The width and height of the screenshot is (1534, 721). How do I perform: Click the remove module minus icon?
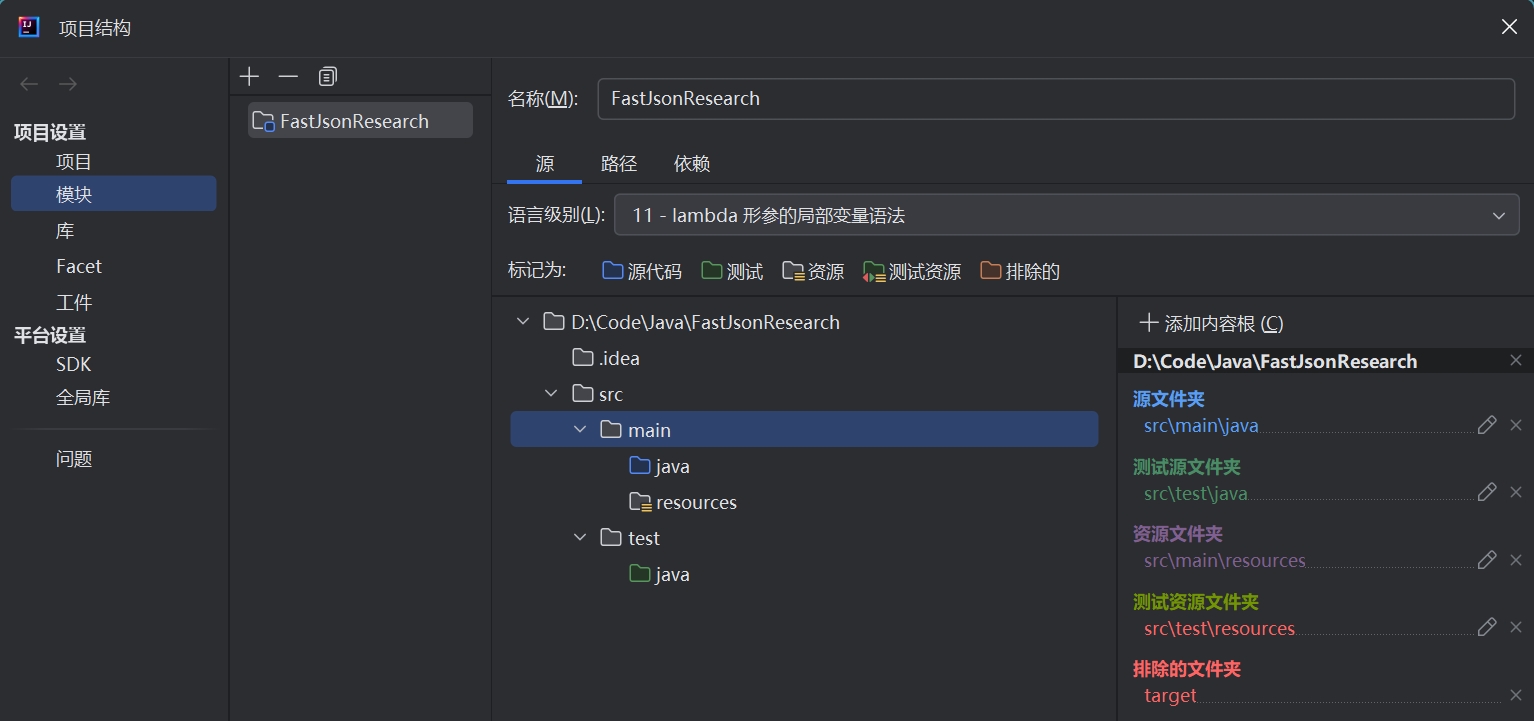tap(288, 77)
